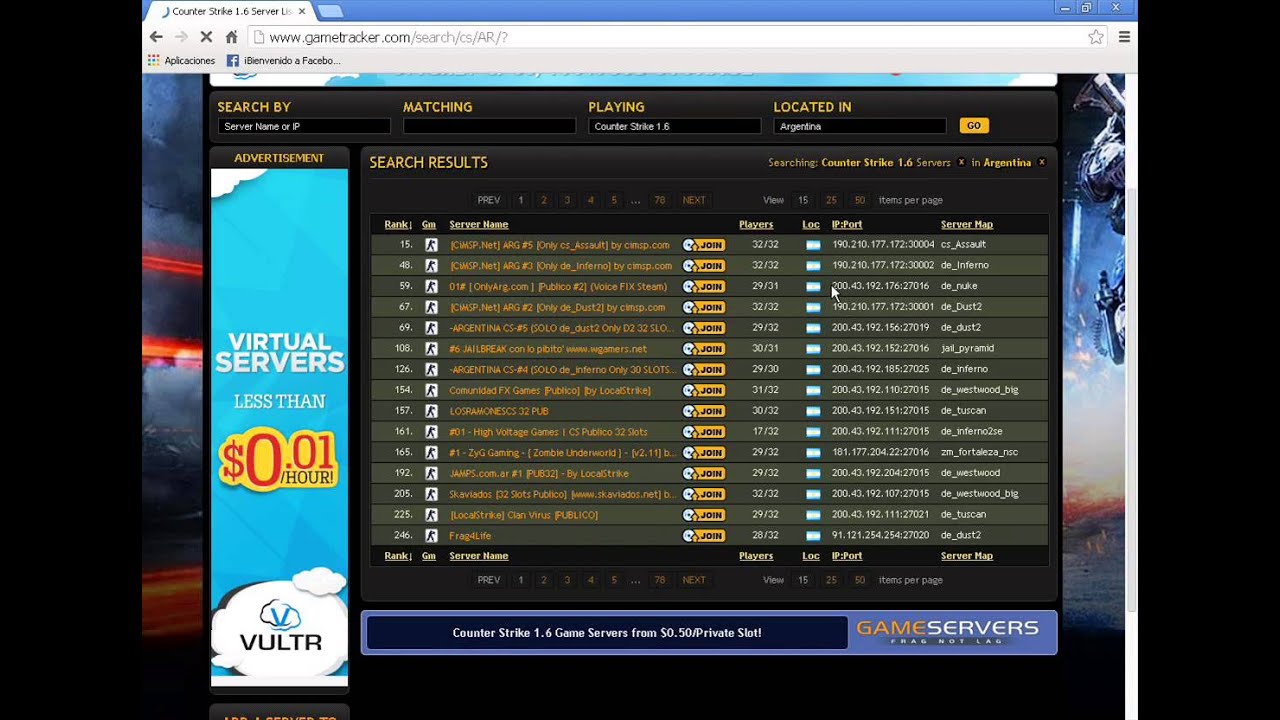Screen dimensions: 1280x720
Task: Remove the Argentina location filter
Action: [1041, 162]
